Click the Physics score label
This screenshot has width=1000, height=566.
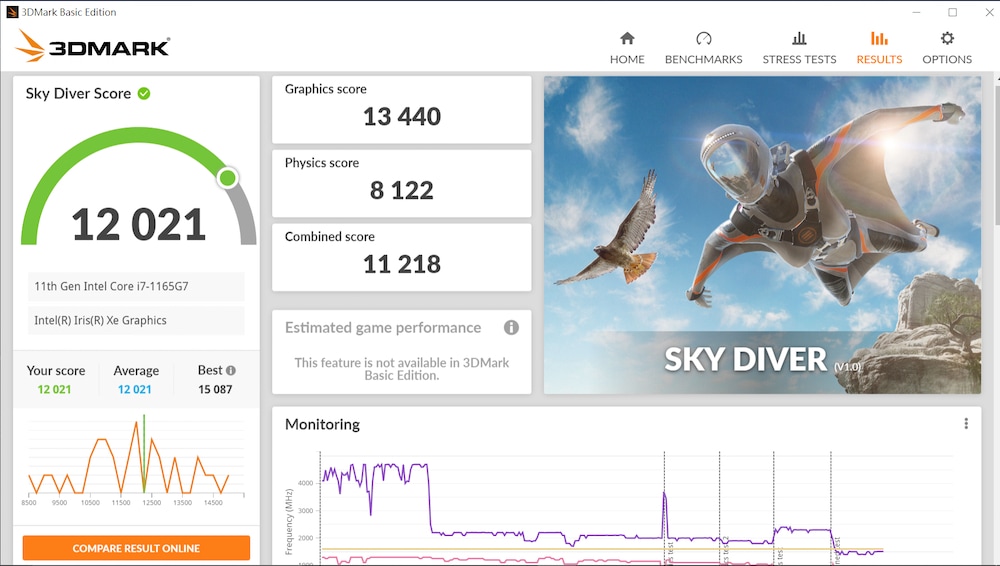tap(321, 163)
